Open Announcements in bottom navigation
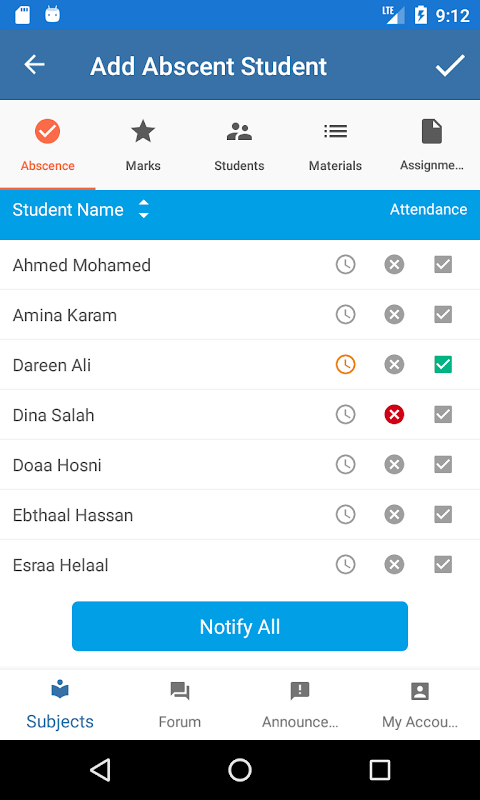This screenshot has width=480, height=800. [x=300, y=705]
